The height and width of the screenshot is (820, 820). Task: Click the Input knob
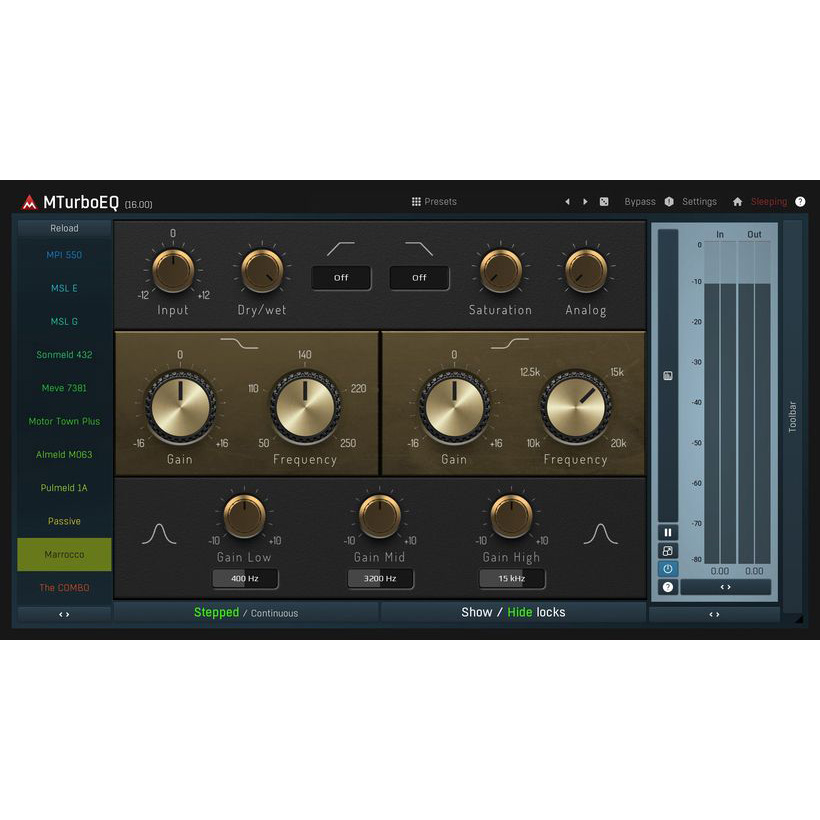pos(173,270)
